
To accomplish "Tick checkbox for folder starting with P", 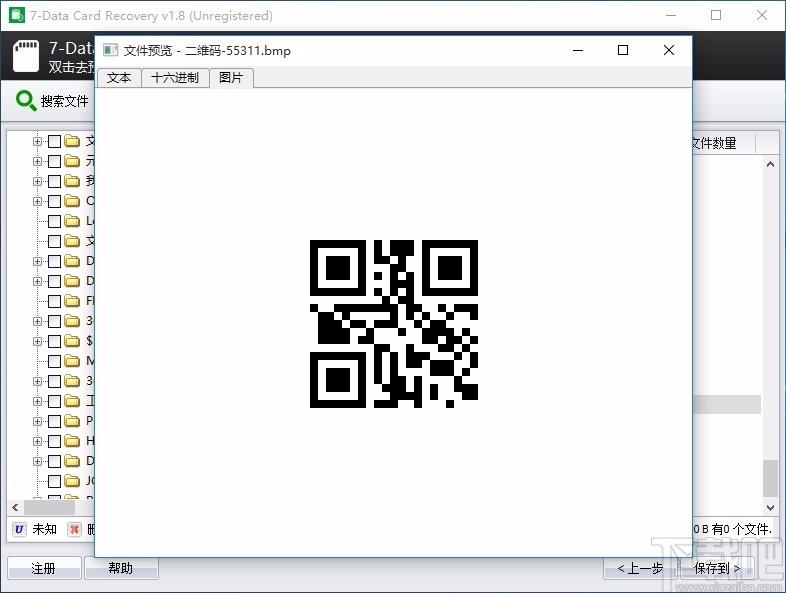I will point(54,422).
